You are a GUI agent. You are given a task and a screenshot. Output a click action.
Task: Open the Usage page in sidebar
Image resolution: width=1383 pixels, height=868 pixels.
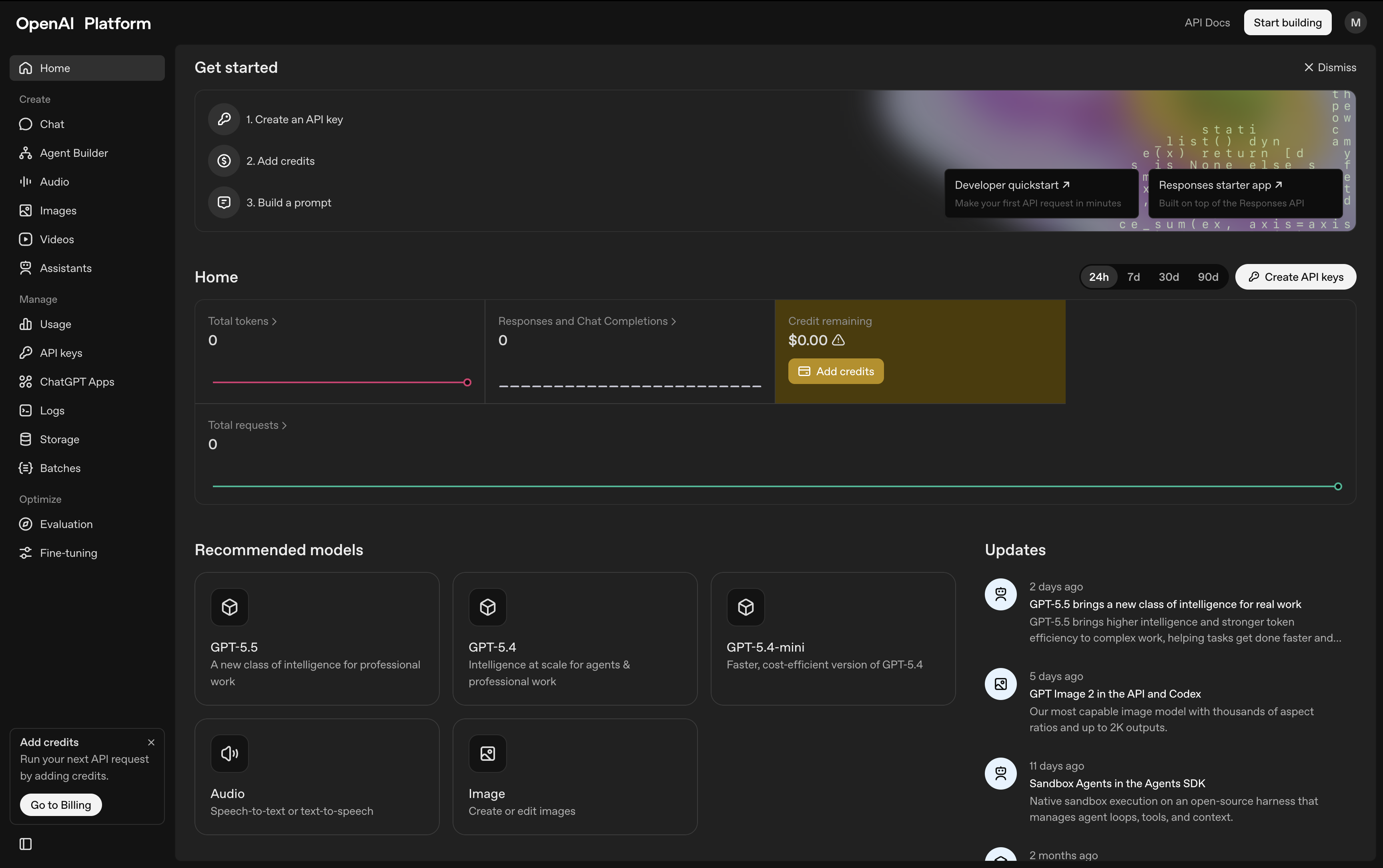click(x=87, y=324)
